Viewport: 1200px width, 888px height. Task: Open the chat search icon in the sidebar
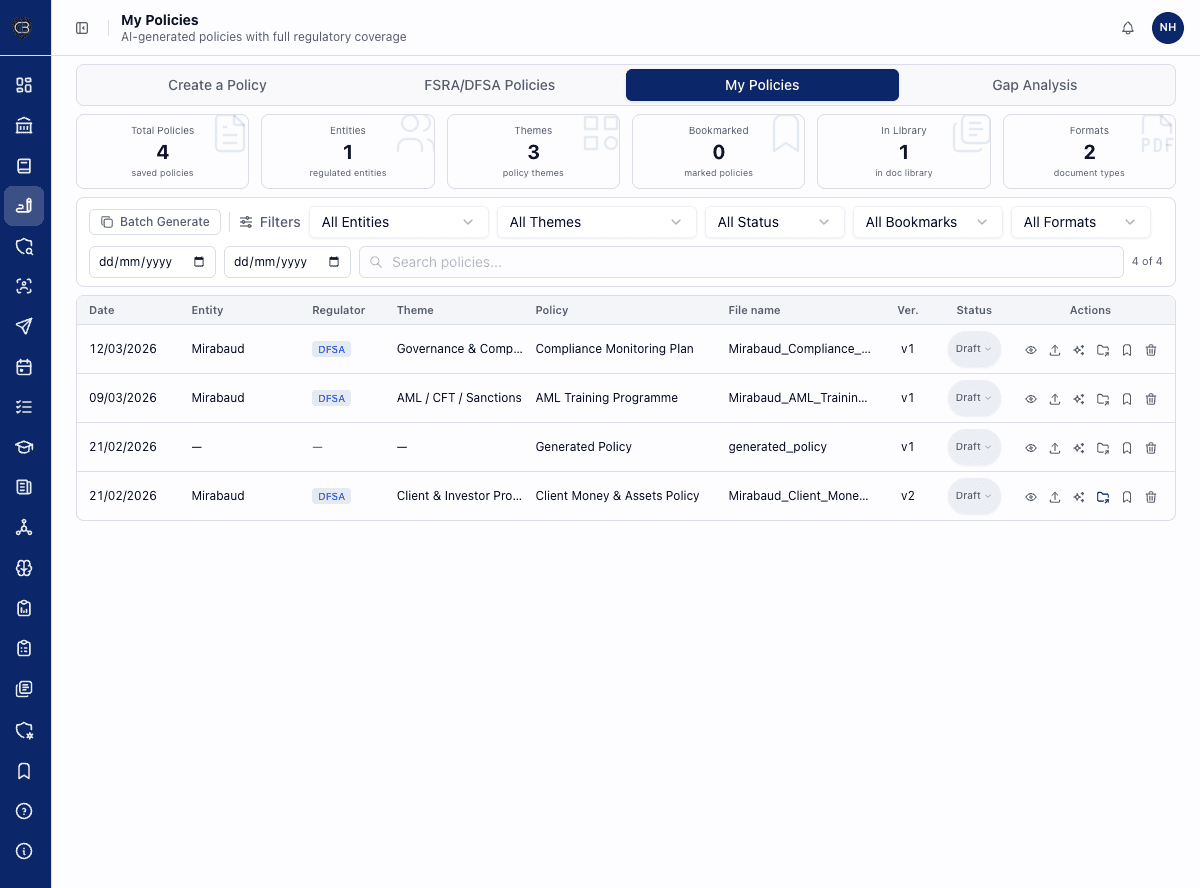coord(22,246)
